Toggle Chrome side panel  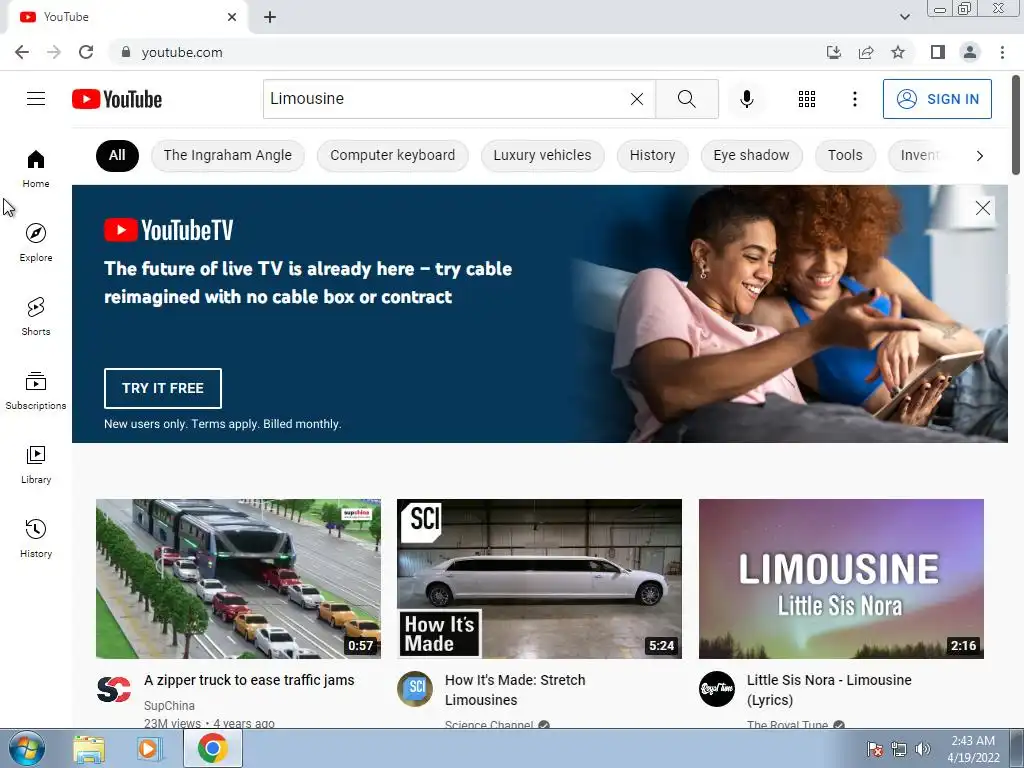938,52
